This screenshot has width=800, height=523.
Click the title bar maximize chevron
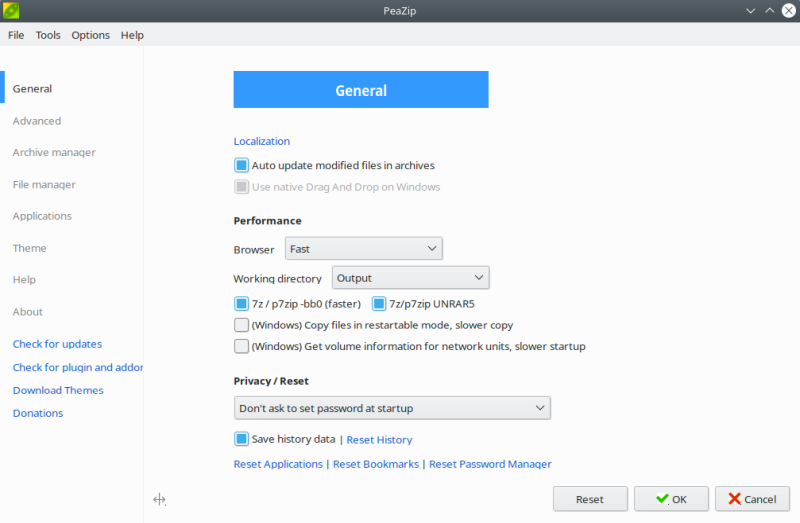pyautogui.click(x=769, y=11)
